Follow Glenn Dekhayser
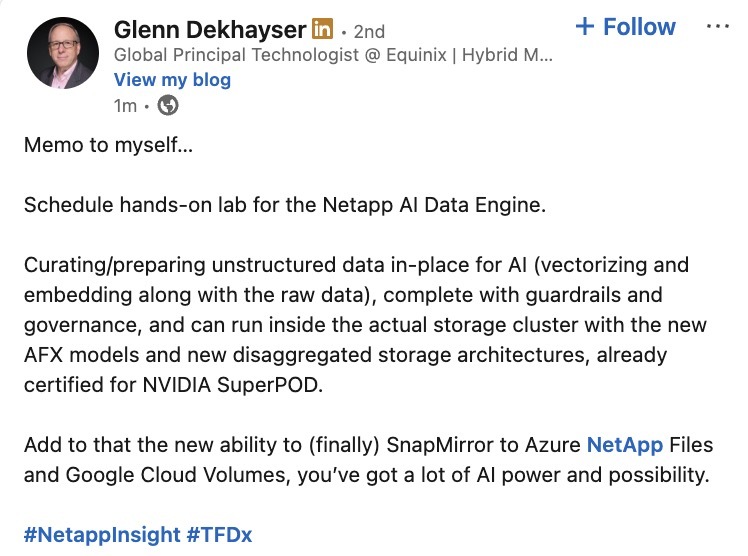This screenshot has height=556, width=748. pos(626,27)
